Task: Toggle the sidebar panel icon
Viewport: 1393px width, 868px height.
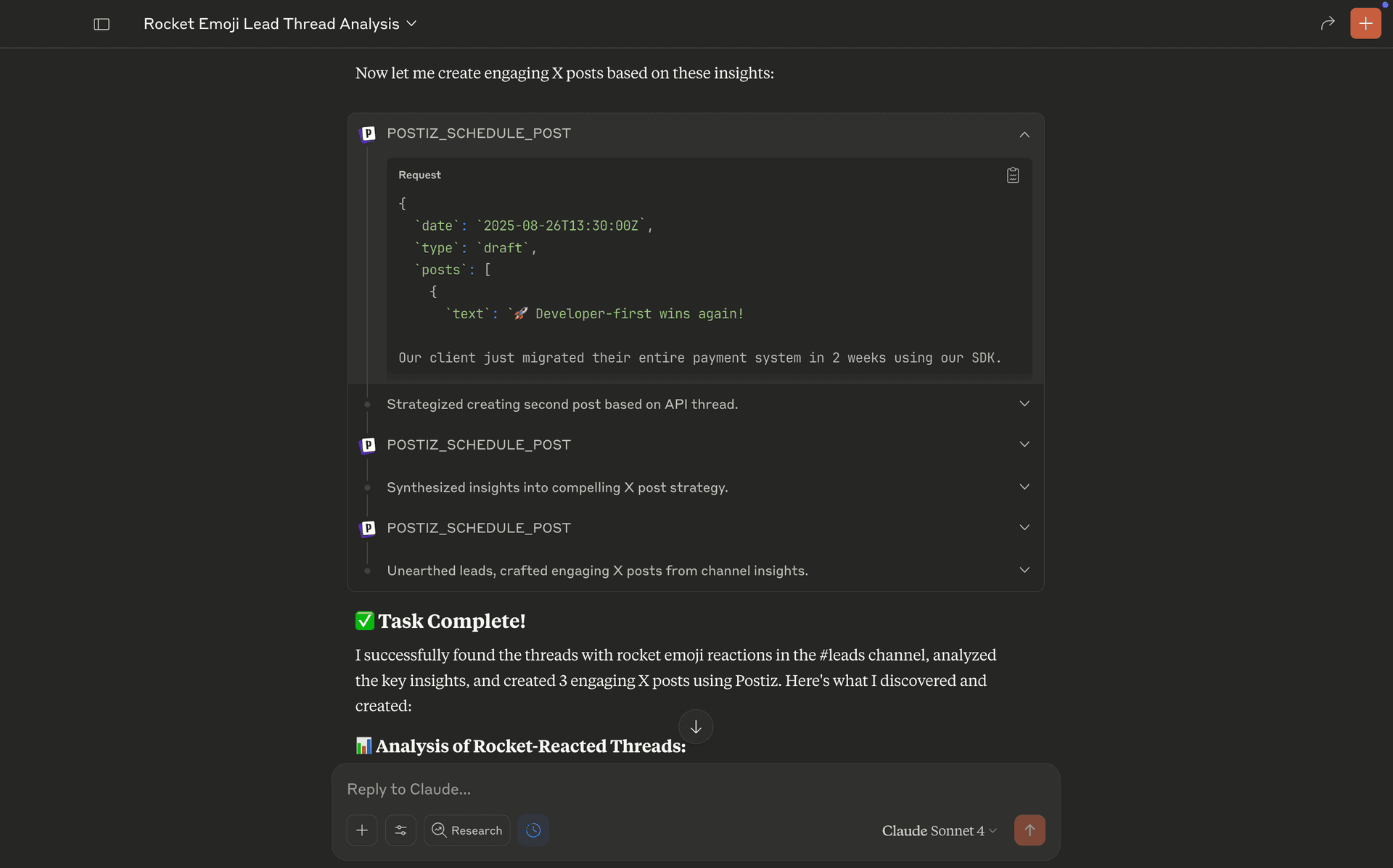Action: pyautogui.click(x=102, y=24)
